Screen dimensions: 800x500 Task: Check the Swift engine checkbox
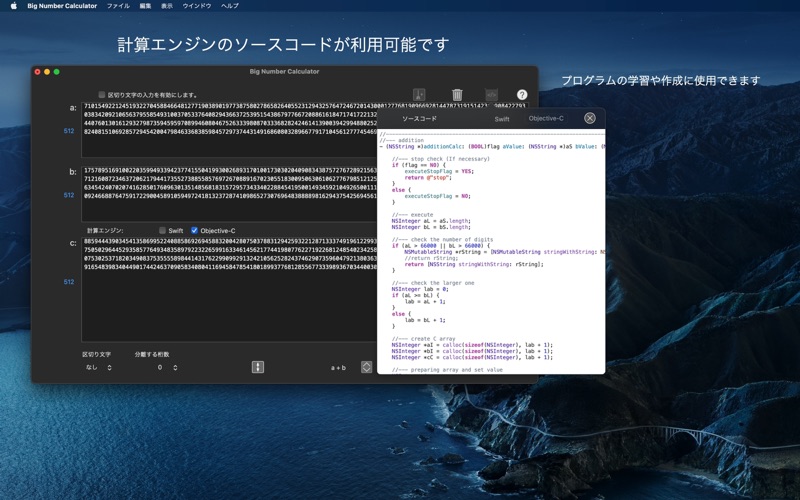click(163, 231)
